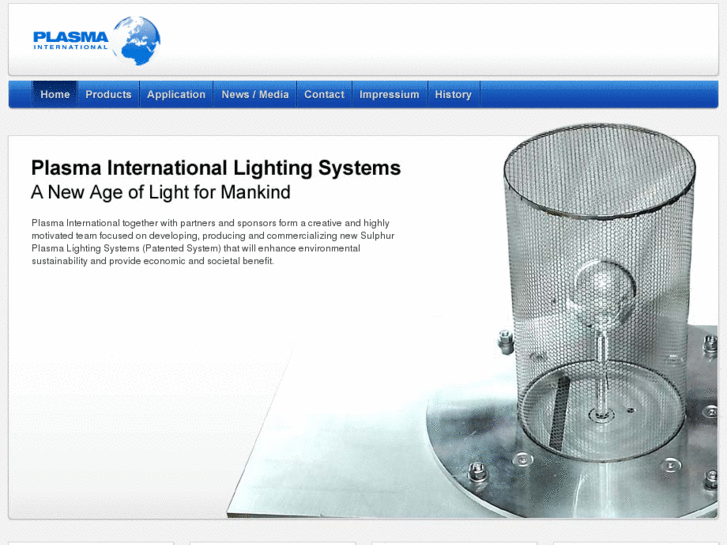Open the Home menu item

click(x=55, y=94)
